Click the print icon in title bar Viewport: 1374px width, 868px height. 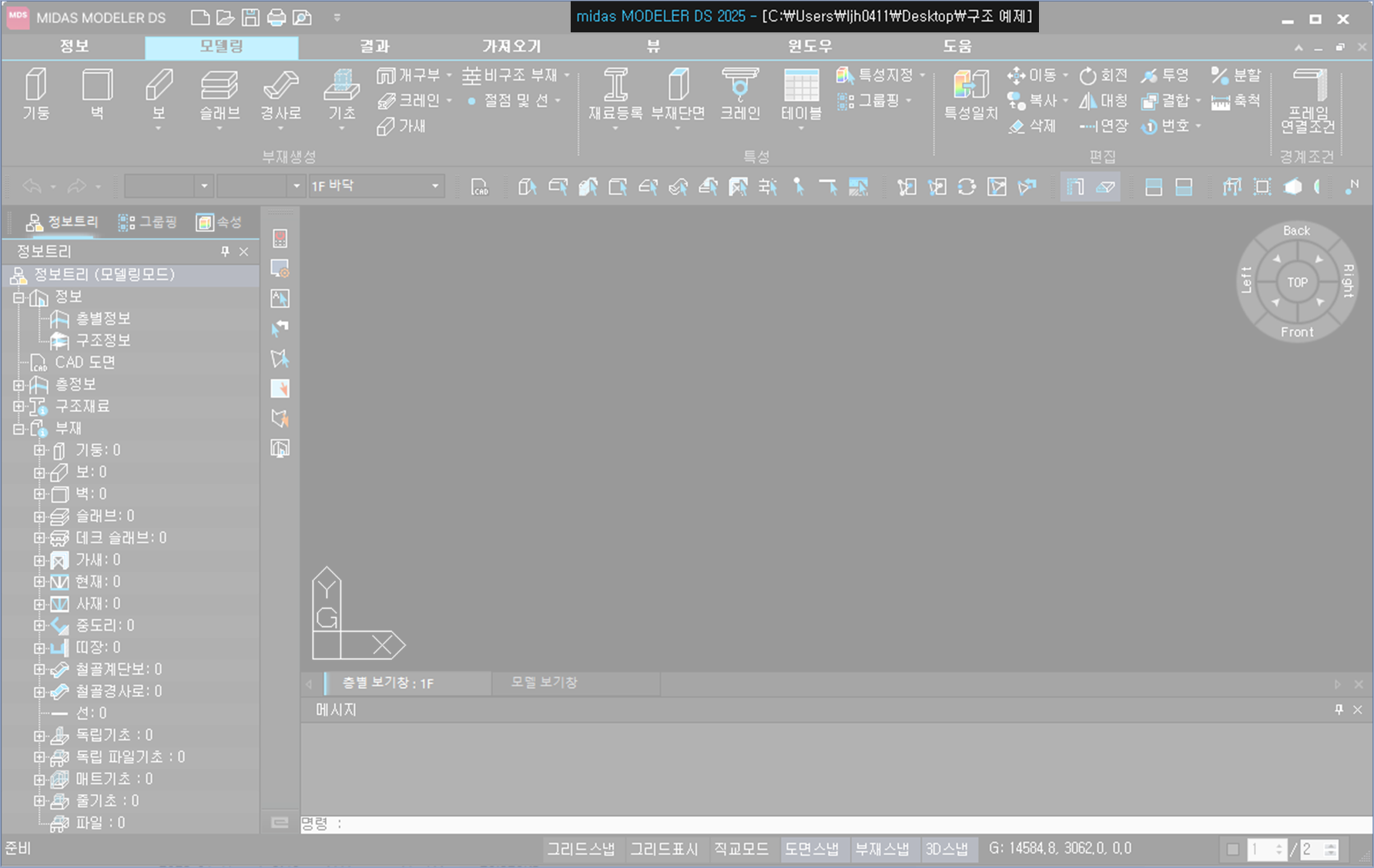(276, 17)
